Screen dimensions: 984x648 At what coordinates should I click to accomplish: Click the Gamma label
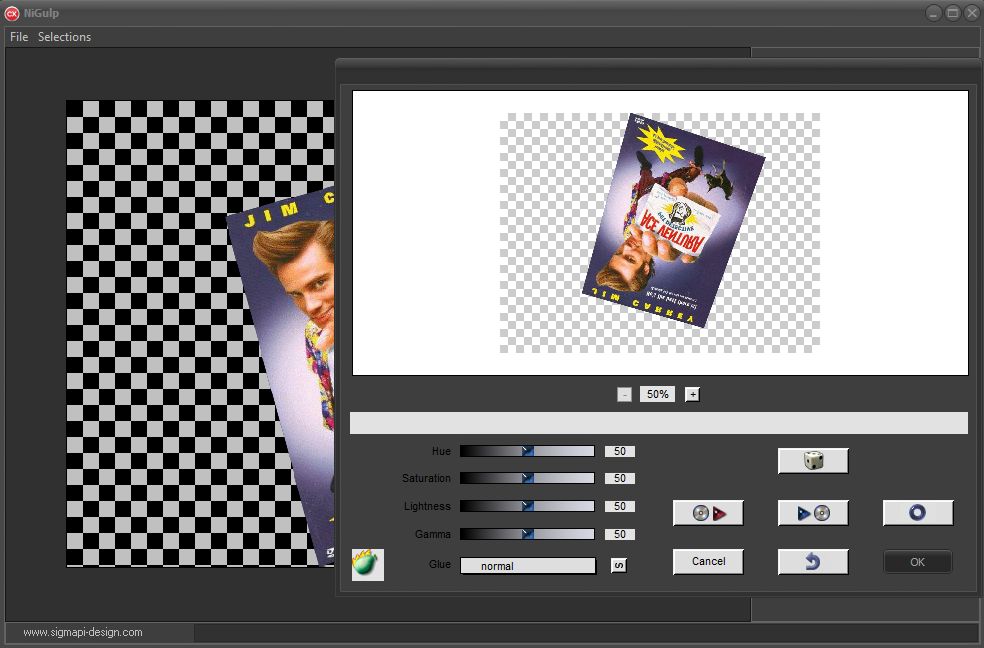[432, 534]
